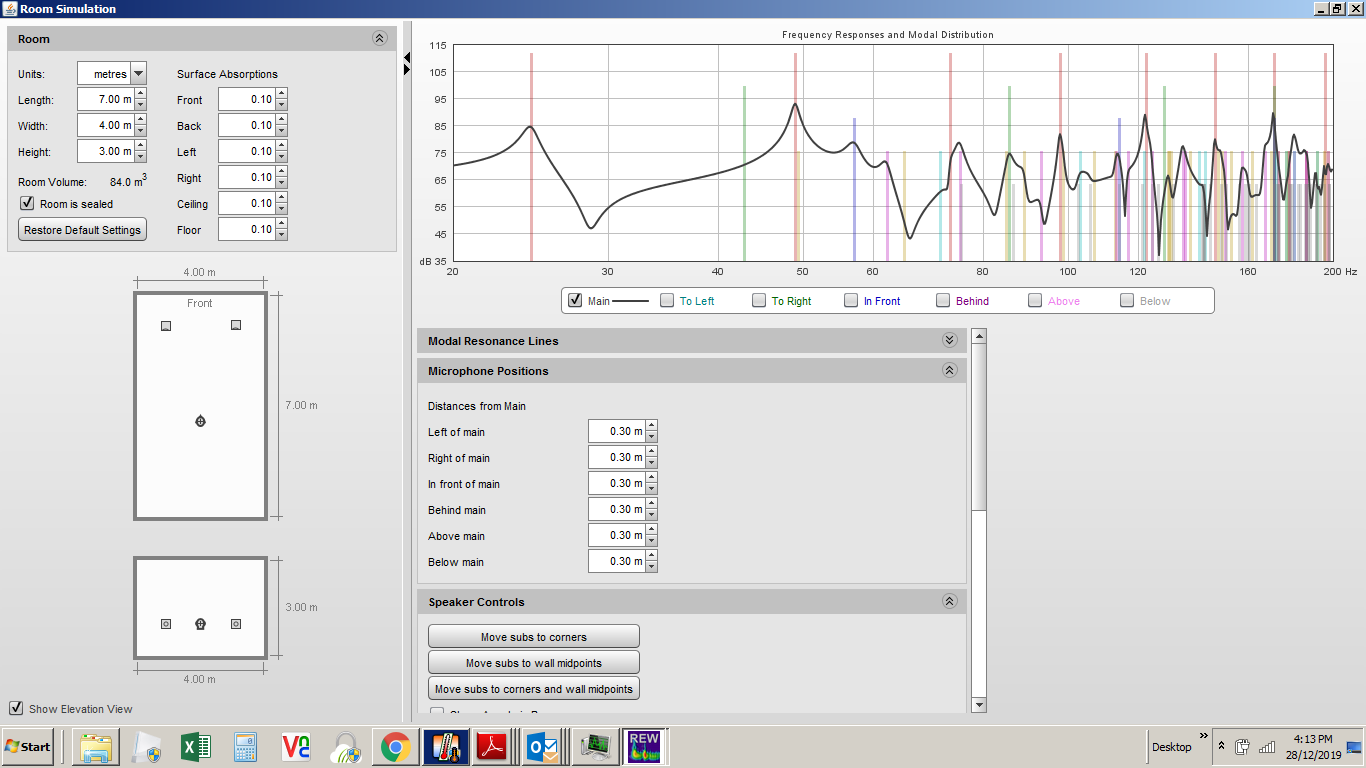The image size is (1366, 768).
Task: Click Restore Default Settings button
Action: pos(82,229)
